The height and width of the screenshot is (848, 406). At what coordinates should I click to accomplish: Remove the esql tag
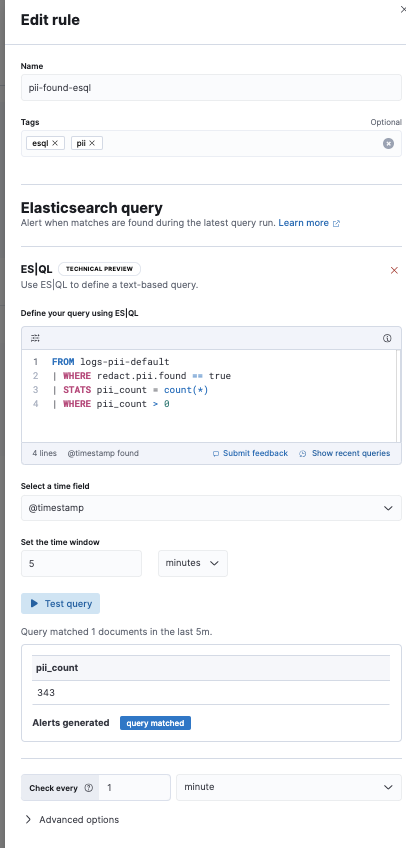pyautogui.click(x=55, y=143)
